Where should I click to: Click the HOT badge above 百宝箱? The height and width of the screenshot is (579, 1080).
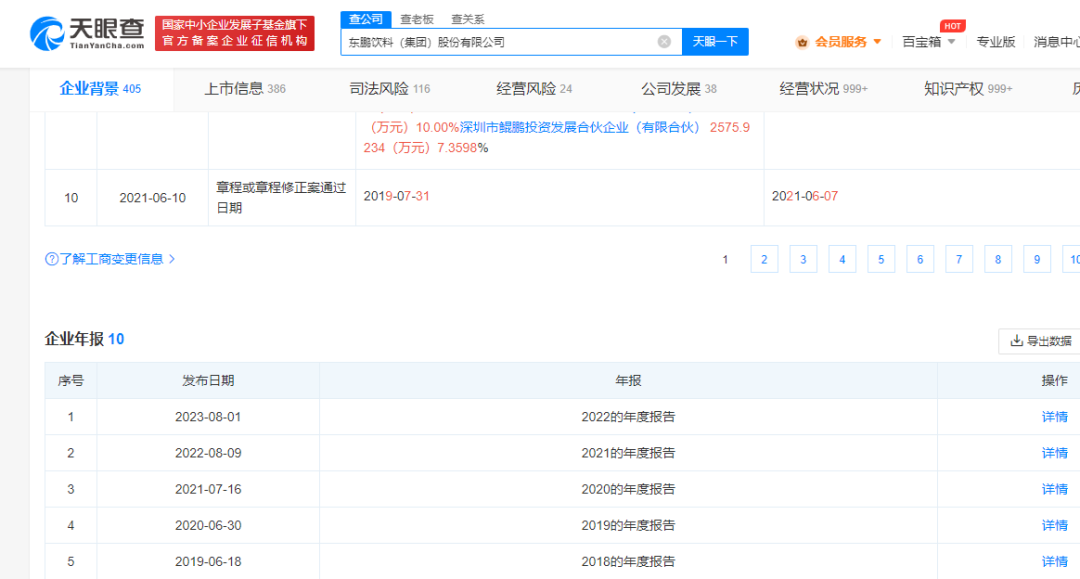coord(951,26)
